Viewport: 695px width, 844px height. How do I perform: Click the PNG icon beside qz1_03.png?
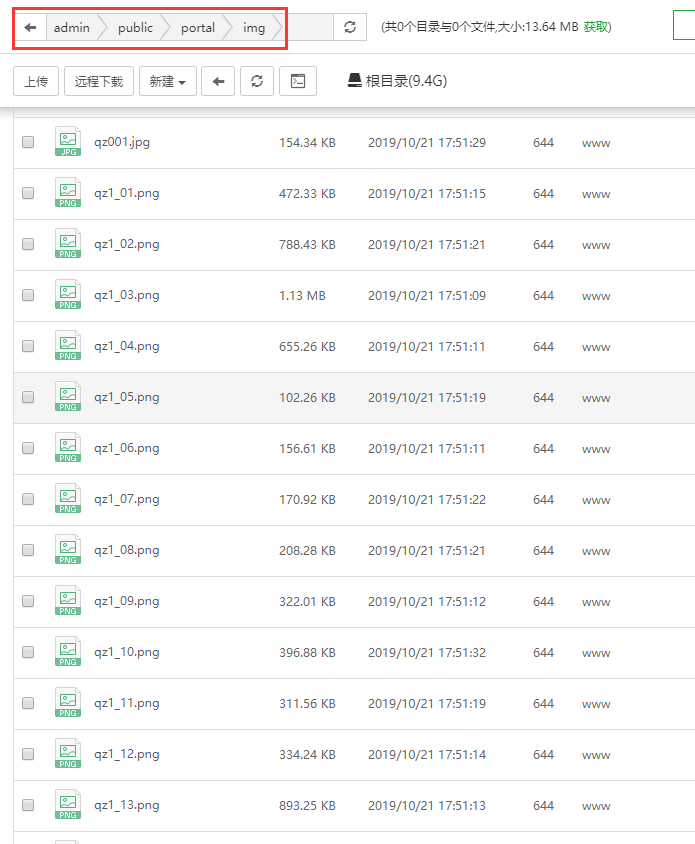pos(68,295)
